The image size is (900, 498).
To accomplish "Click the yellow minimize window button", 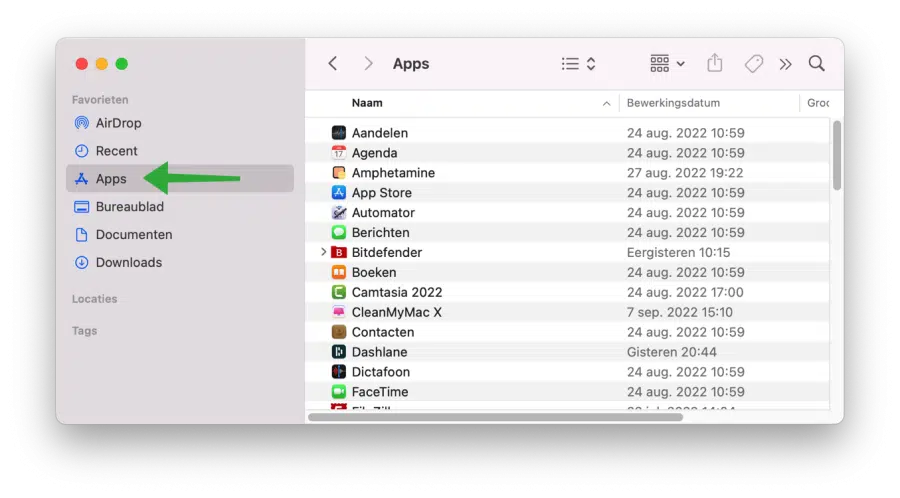I will point(102,64).
